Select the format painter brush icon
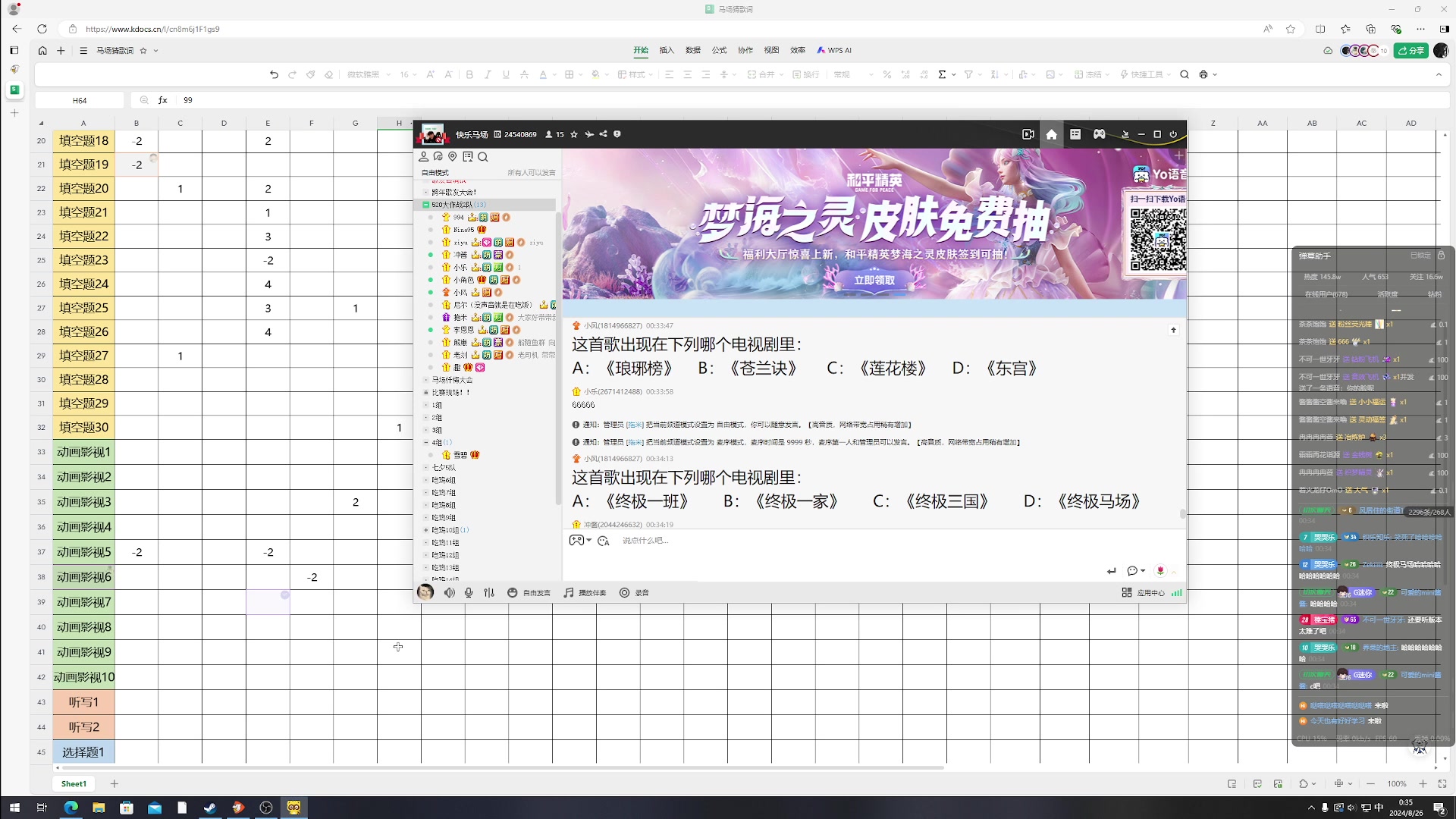Screen dimensions: 1456x819 pyautogui.click(x=310, y=74)
